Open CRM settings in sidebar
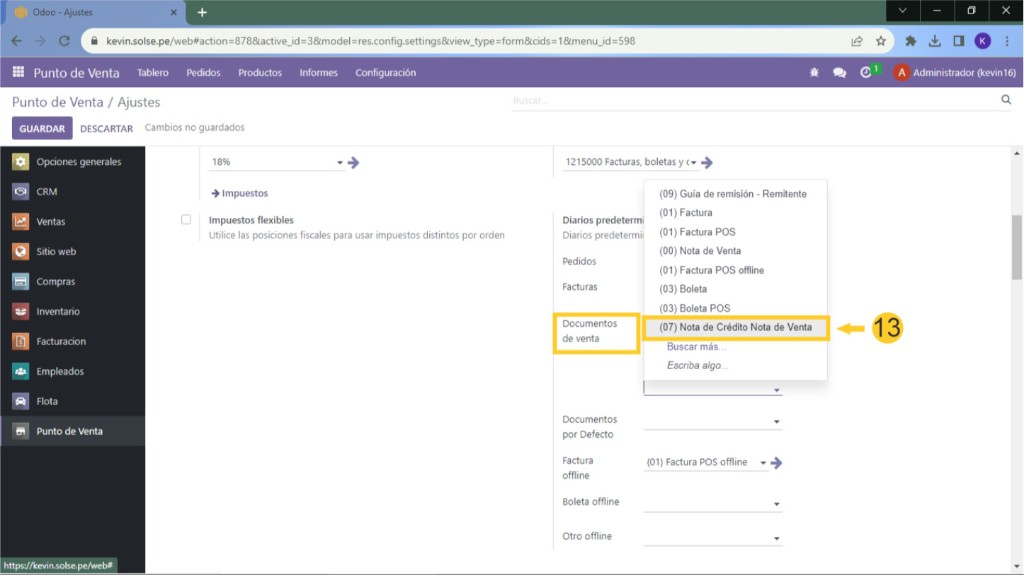 47,192
